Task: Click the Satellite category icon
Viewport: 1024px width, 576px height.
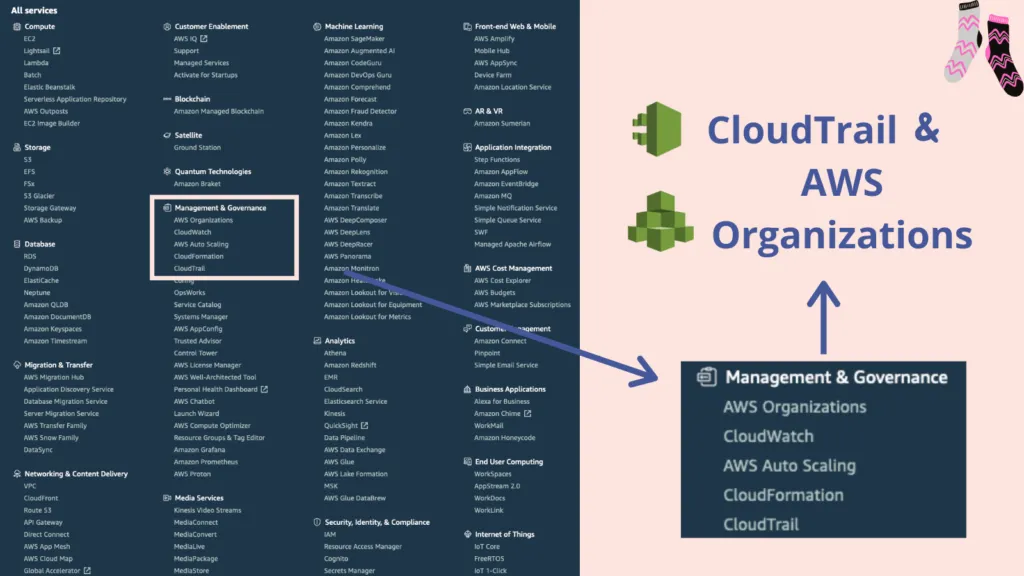Action: [166, 135]
